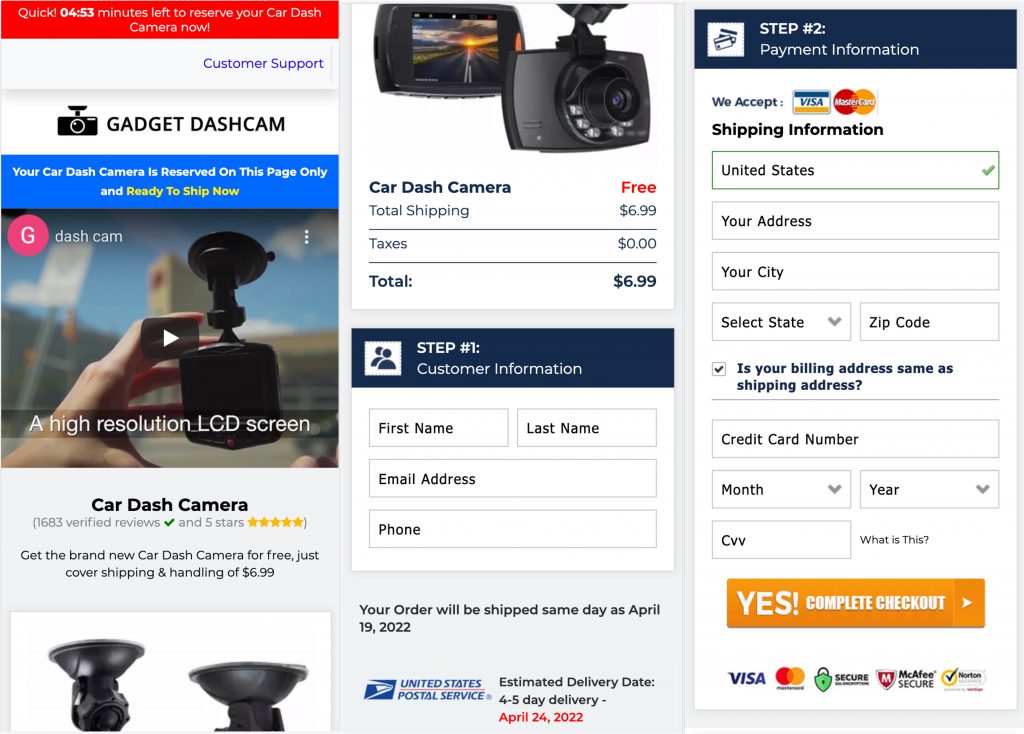Click the Email Address input field
The image size is (1024, 734).
pos(513,479)
